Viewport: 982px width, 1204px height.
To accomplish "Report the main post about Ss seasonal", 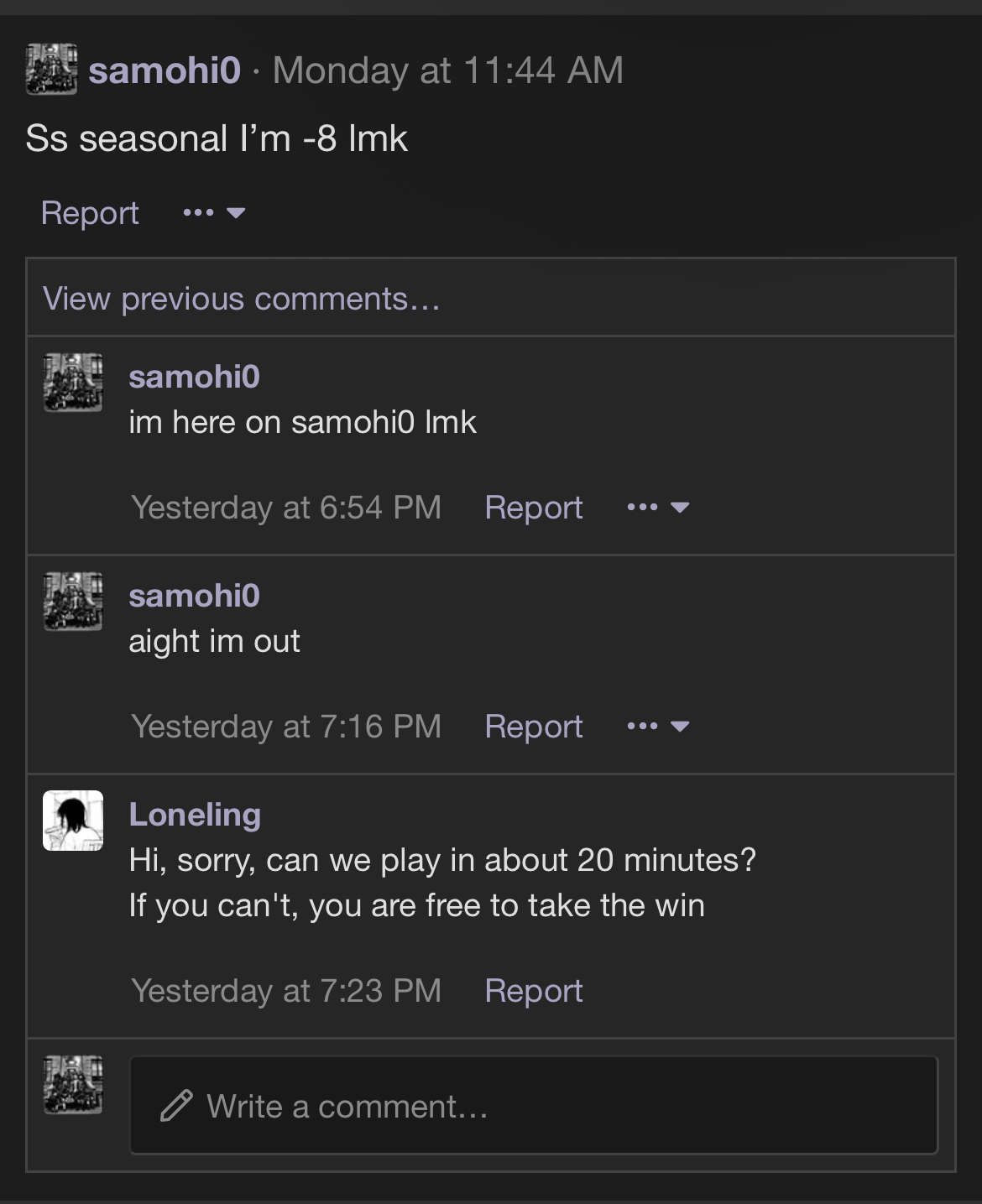I will click(x=90, y=213).
